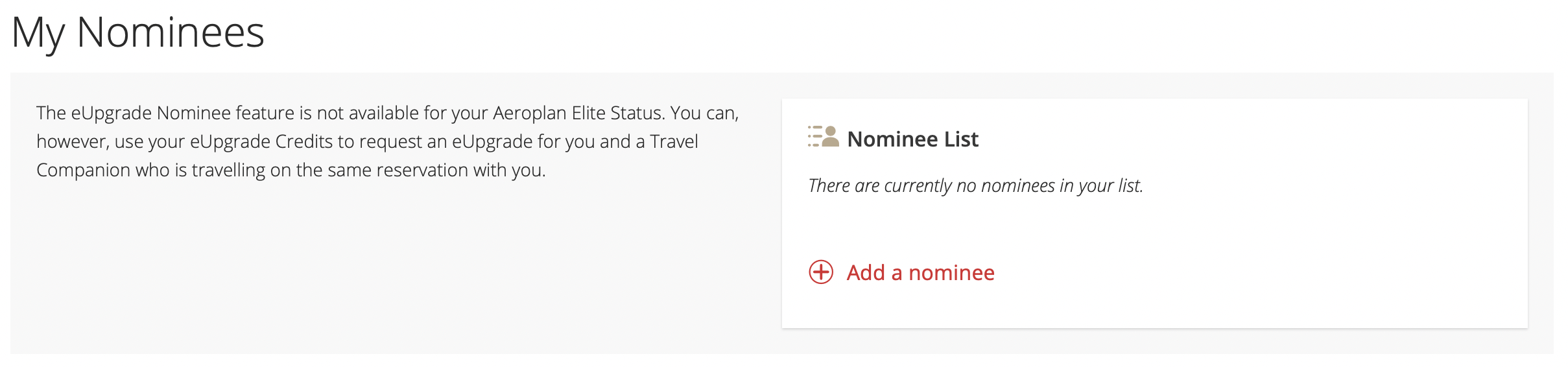
Task: Select the Add a nominee link
Action: [x=920, y=272]
